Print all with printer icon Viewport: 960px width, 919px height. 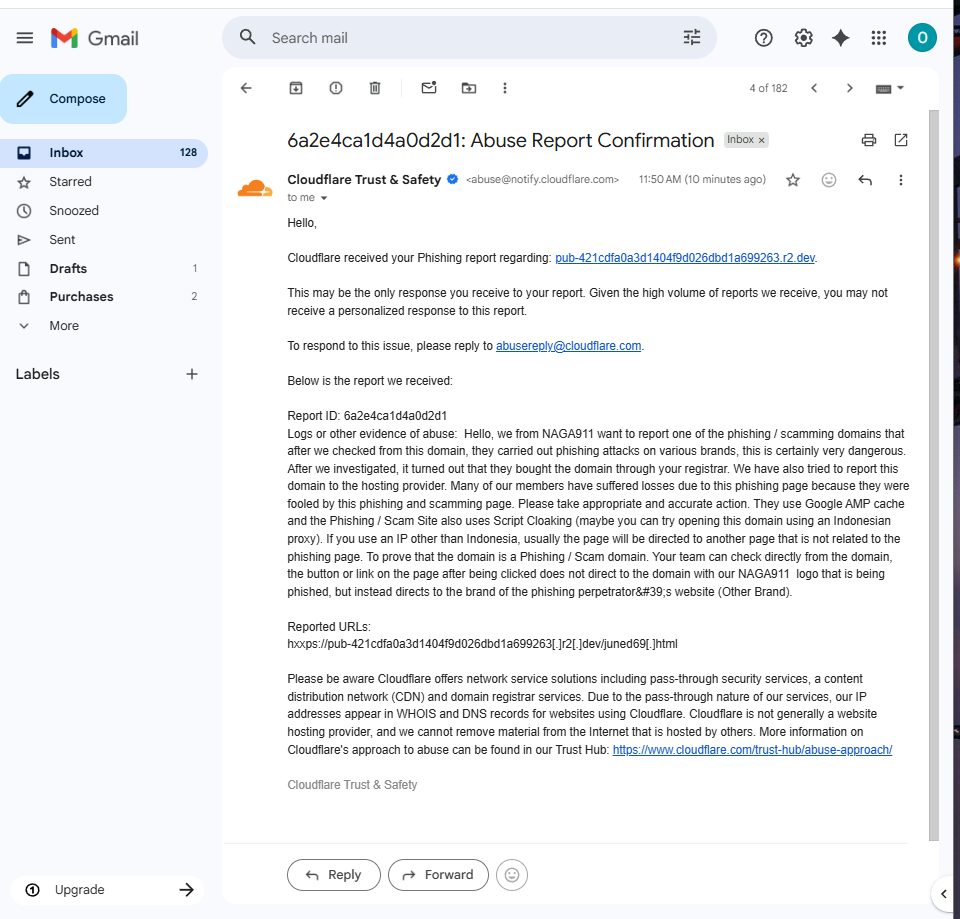[x=868, y=140]
